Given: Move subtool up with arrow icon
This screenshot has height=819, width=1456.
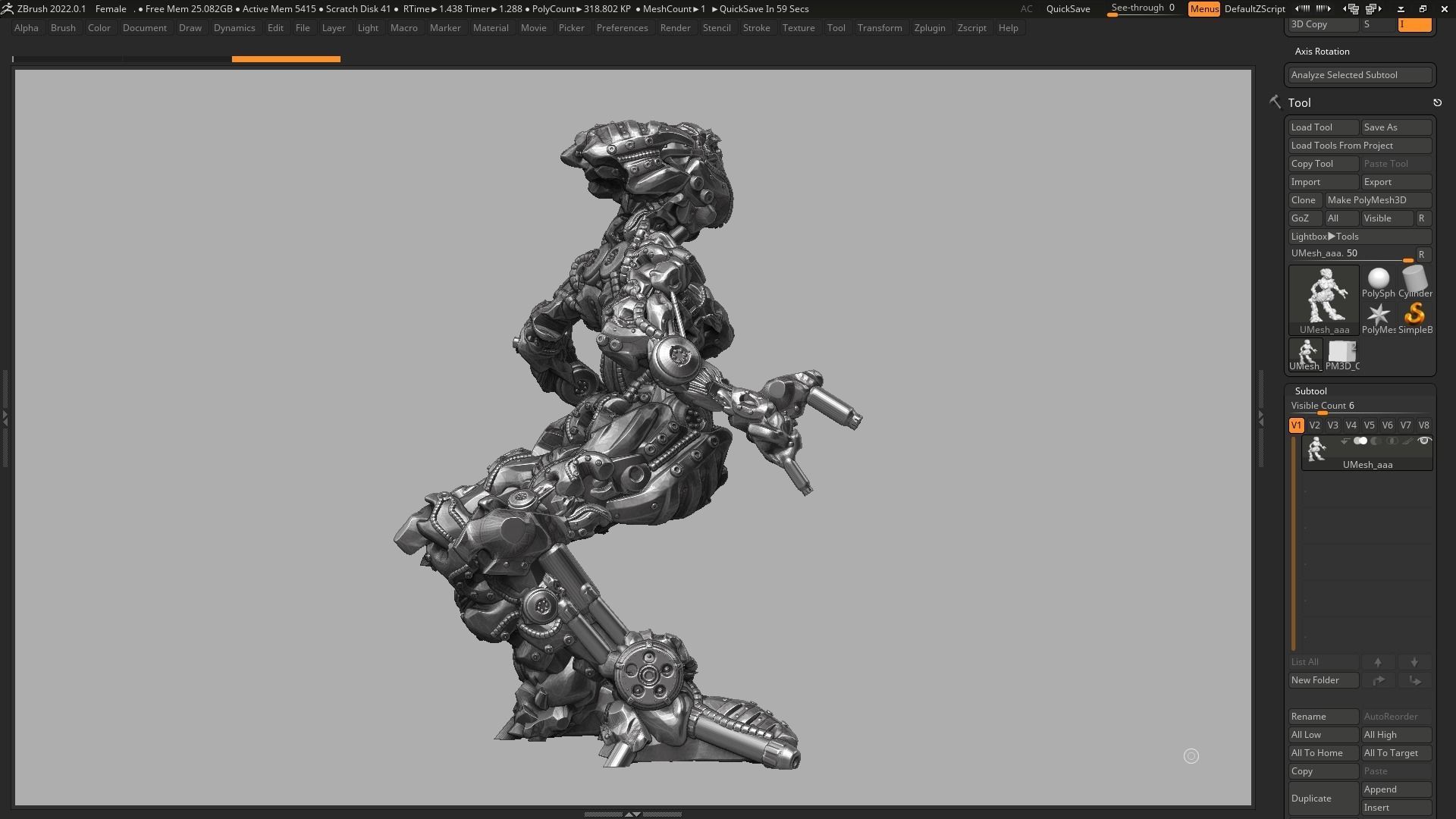Looking at the screenshot, I should [x=1378, y=662].
